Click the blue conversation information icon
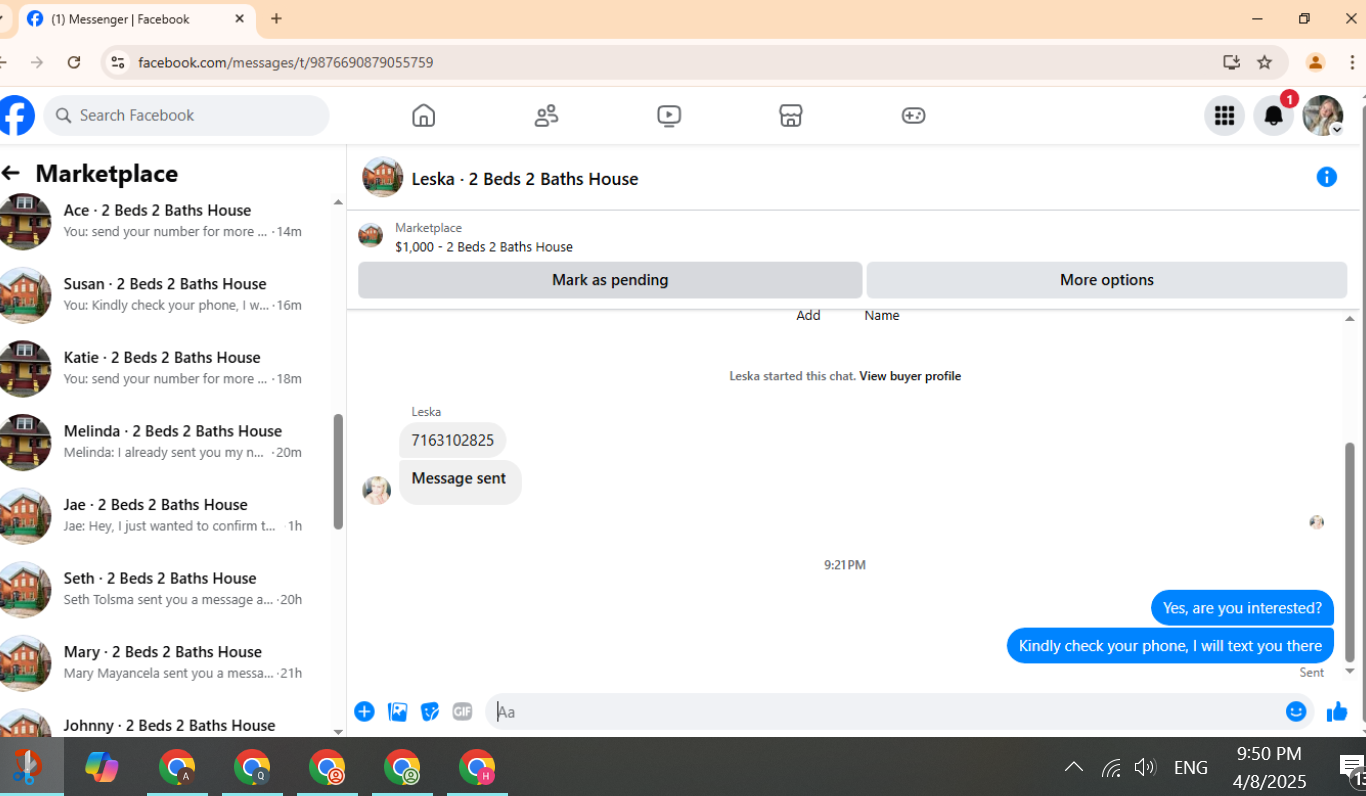Image resolution: width=1366 pixels, height=796 pixels. tap(1327, 177)
